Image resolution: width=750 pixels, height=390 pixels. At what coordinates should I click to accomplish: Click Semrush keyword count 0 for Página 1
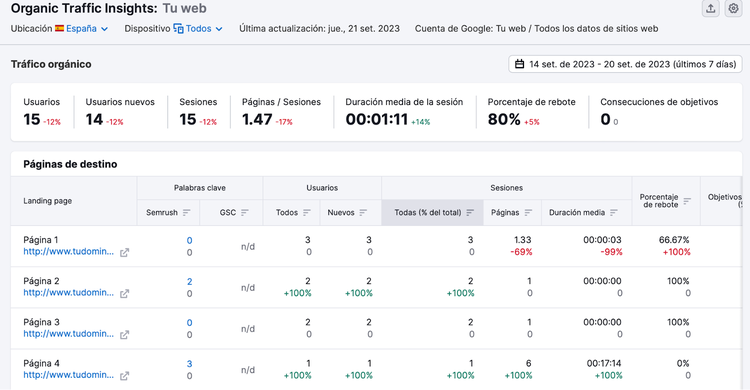(189, 241)
